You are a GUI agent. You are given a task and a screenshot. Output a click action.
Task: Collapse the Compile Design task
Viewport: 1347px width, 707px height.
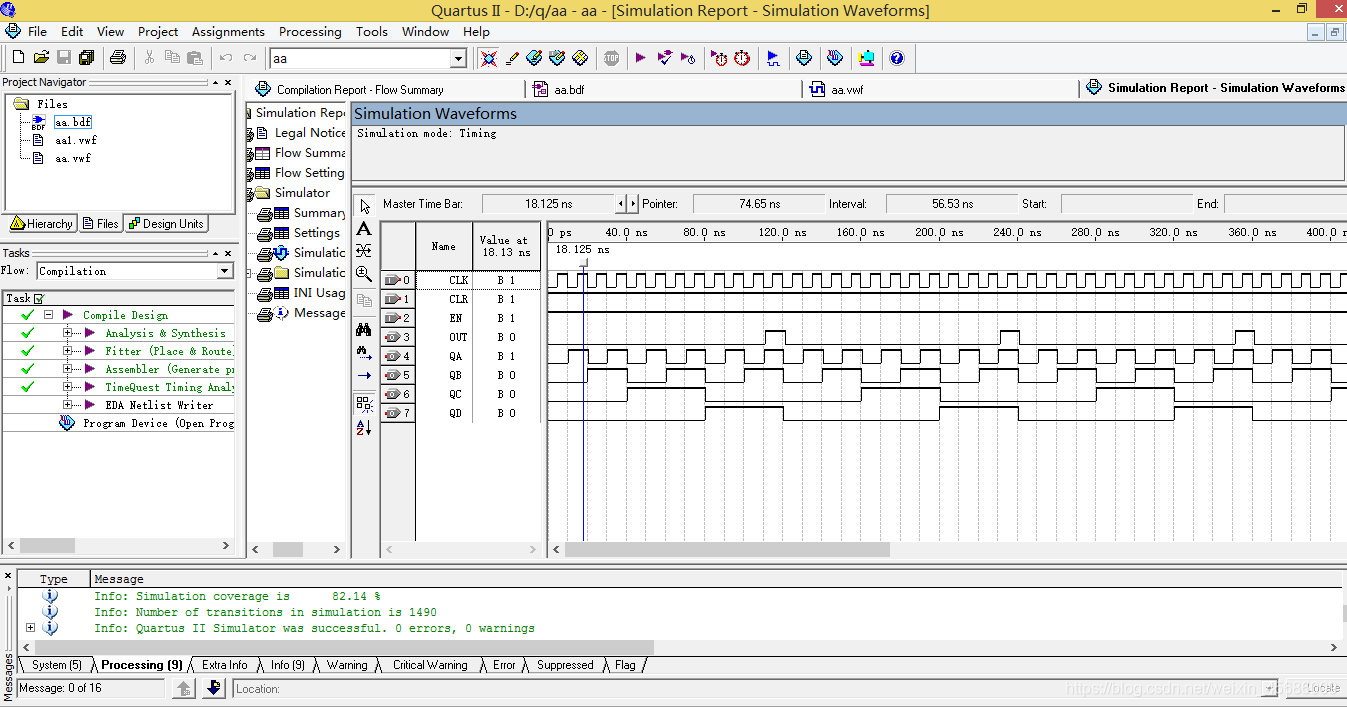[47, 315]
